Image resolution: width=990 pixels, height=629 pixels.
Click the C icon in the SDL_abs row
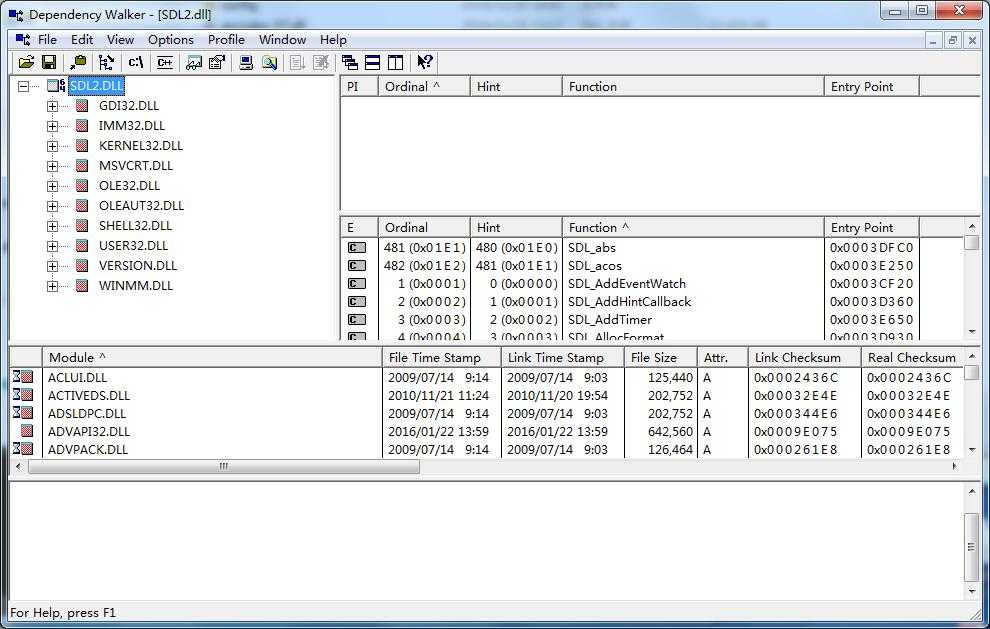pos(357,248)
